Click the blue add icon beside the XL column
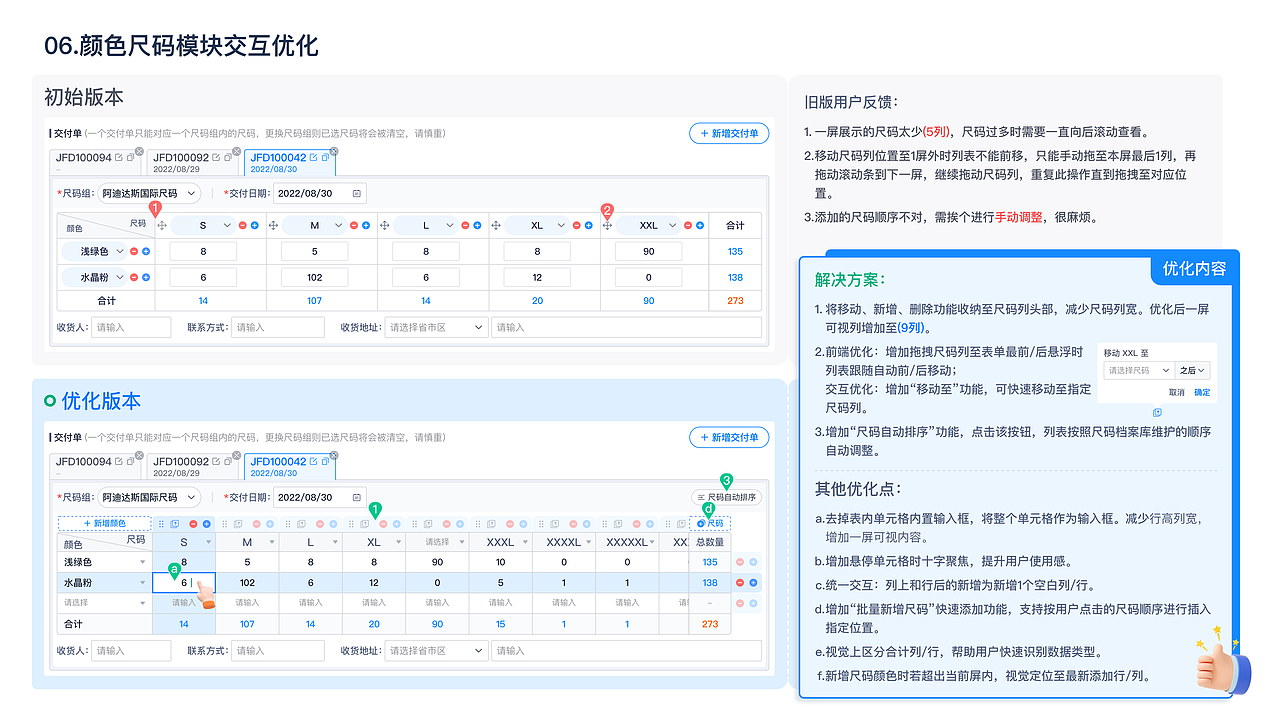The height and width of the screenshot is (720, 1280). tap(589, 225)
